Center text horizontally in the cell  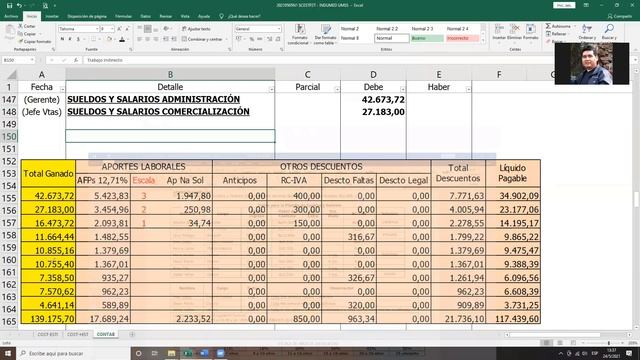(x=148, y=39)
